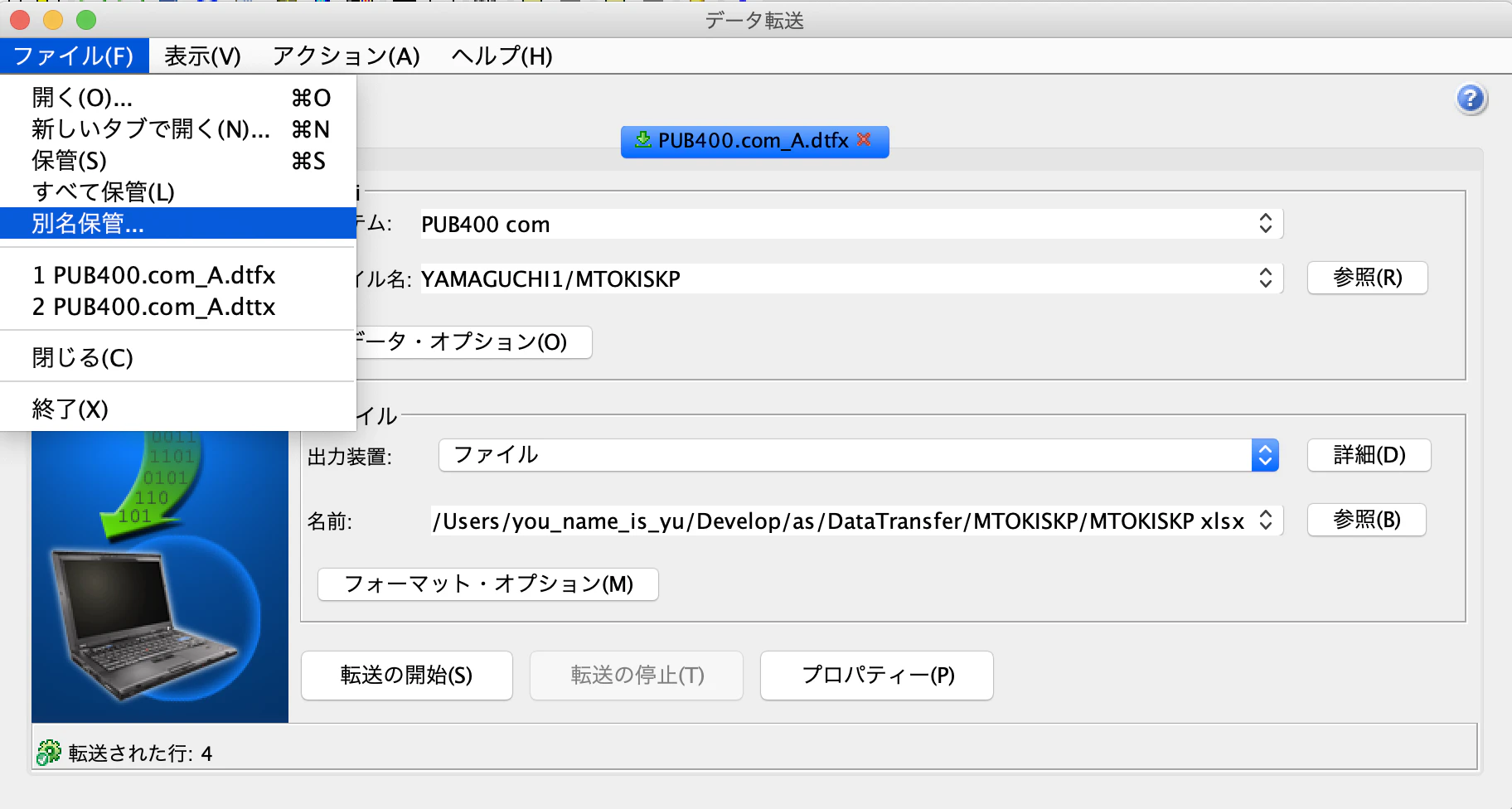This screenshot has height=809, width=1512.
Task: Open recent file 1 PUB400.com_A.dtfx
Action: click(x=178, y=275)
